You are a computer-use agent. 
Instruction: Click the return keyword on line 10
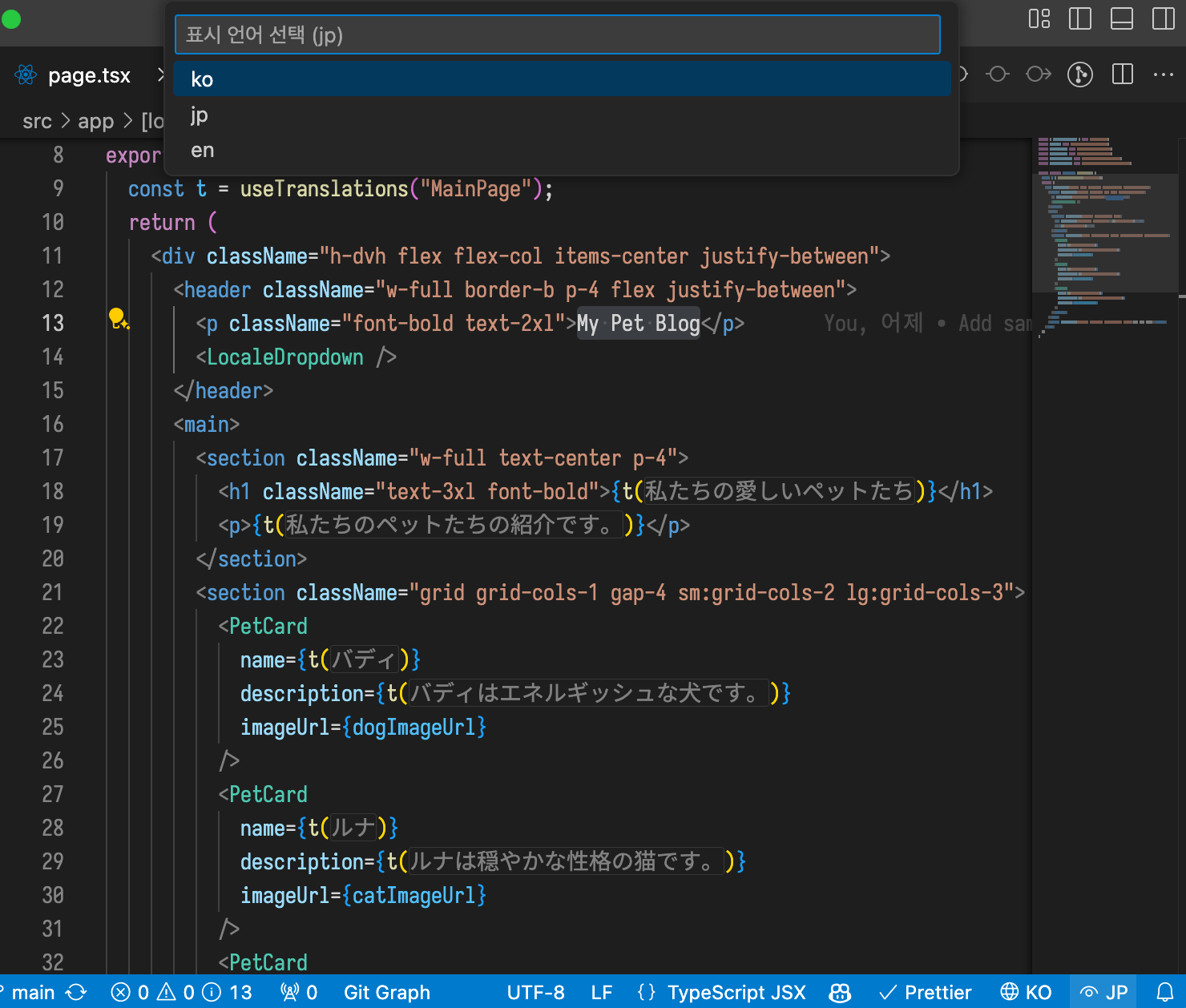tap(162, 222)
